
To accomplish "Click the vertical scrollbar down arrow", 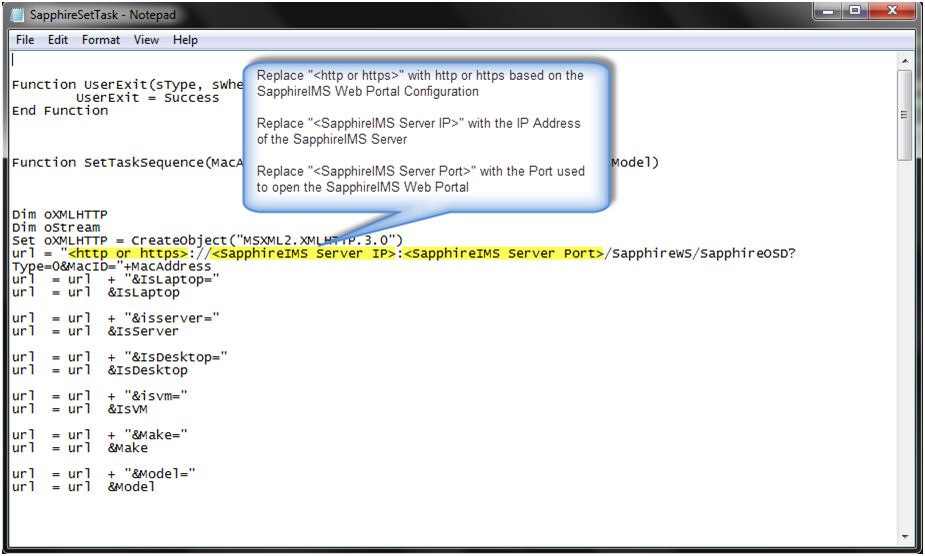I will coord(905,535).
